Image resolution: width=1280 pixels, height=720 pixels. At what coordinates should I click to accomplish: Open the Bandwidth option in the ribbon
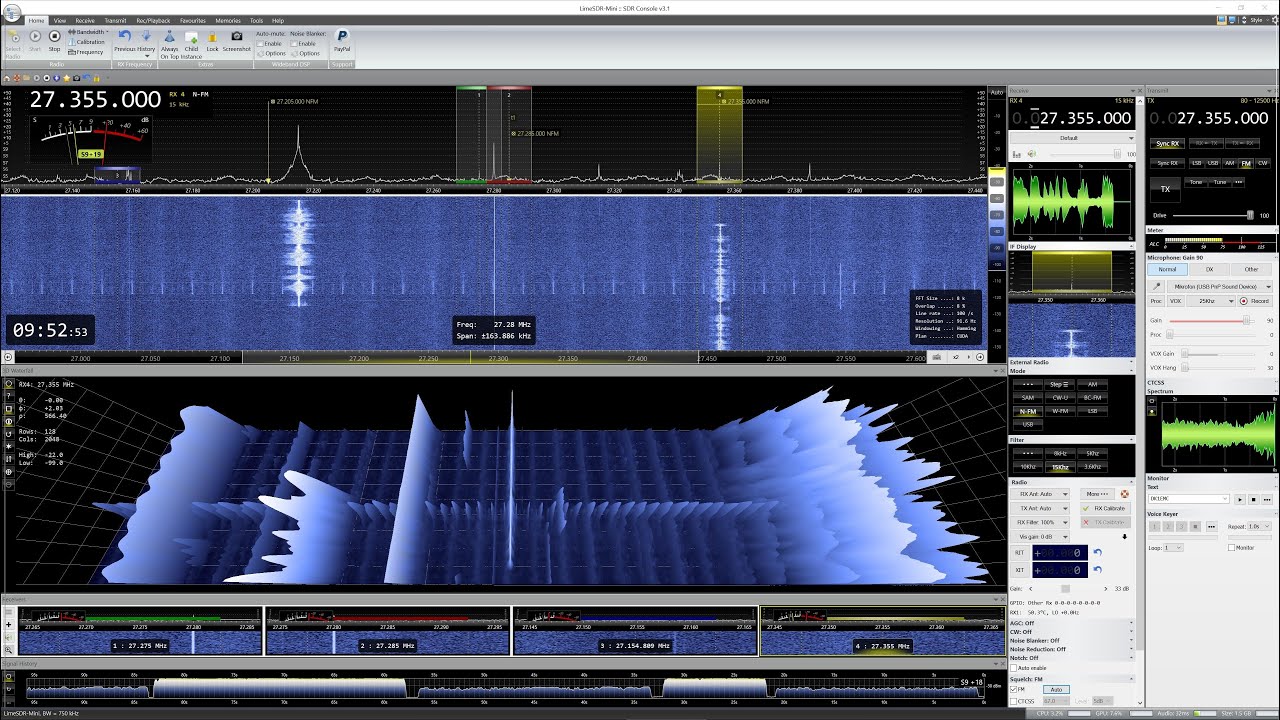[x=88, y=32]
